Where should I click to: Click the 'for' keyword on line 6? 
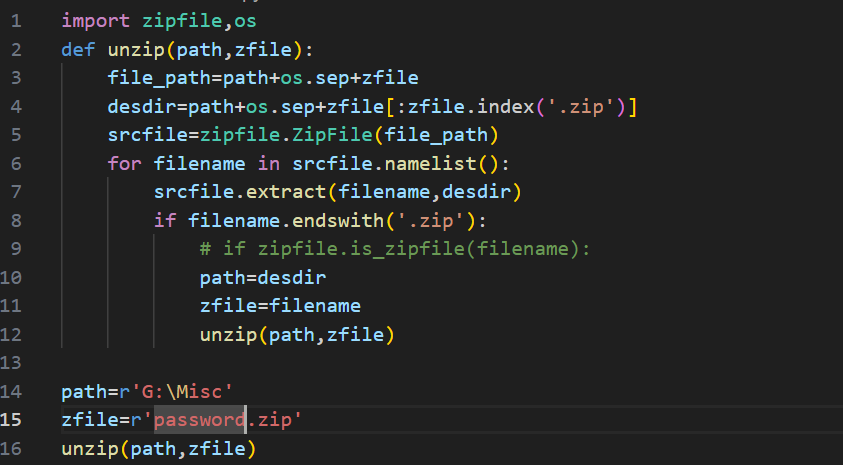(125, 163)
